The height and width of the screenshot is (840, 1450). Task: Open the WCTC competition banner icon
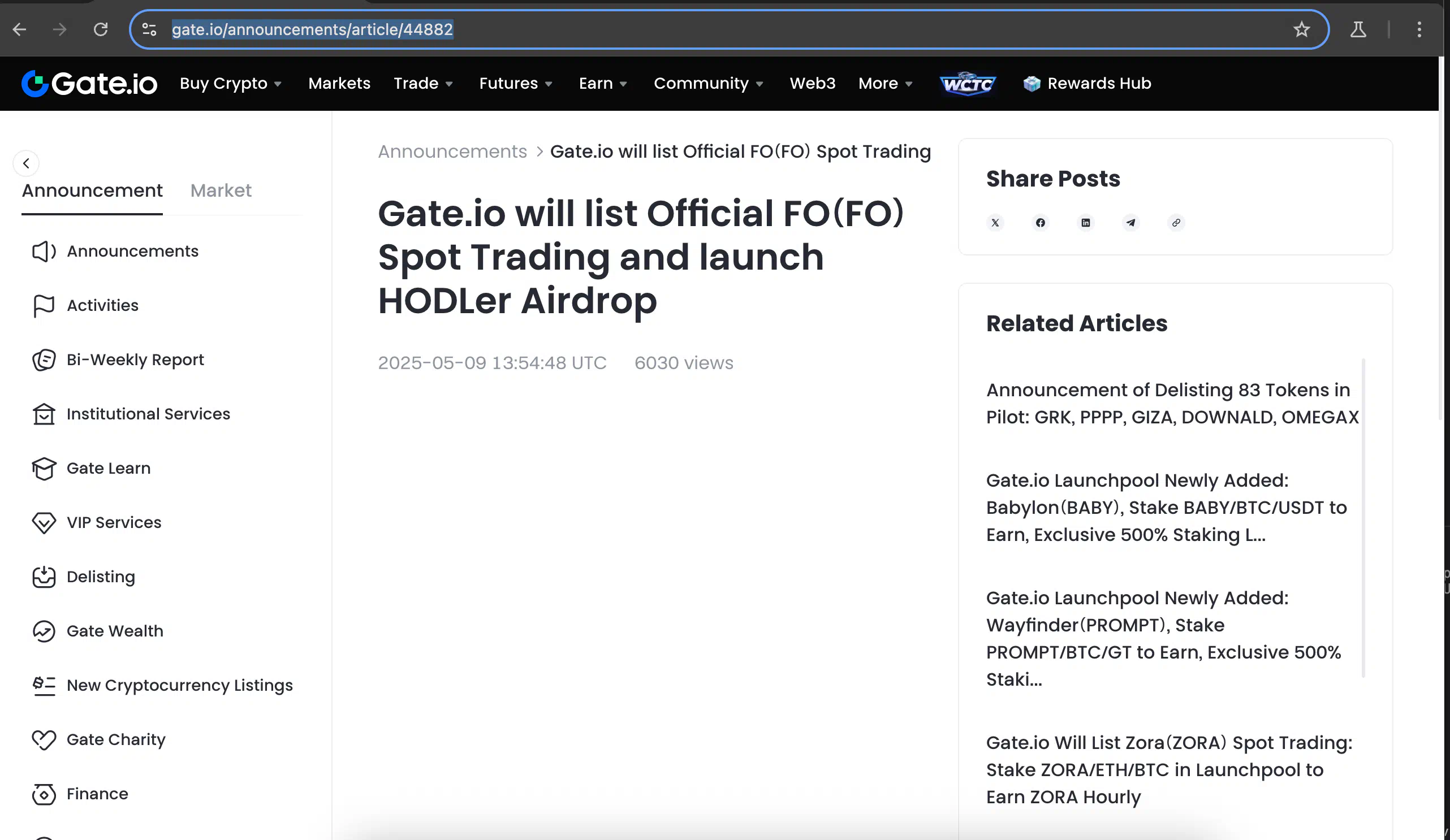(968, 84)
